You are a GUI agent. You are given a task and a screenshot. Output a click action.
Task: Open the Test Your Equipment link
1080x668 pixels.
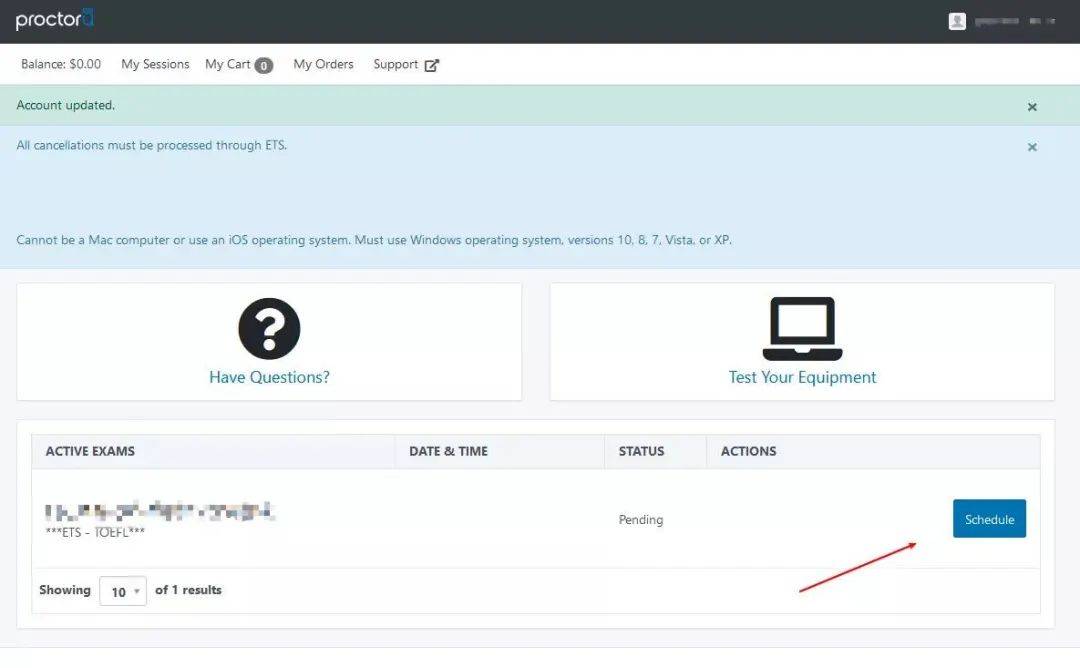click(802, 377)
